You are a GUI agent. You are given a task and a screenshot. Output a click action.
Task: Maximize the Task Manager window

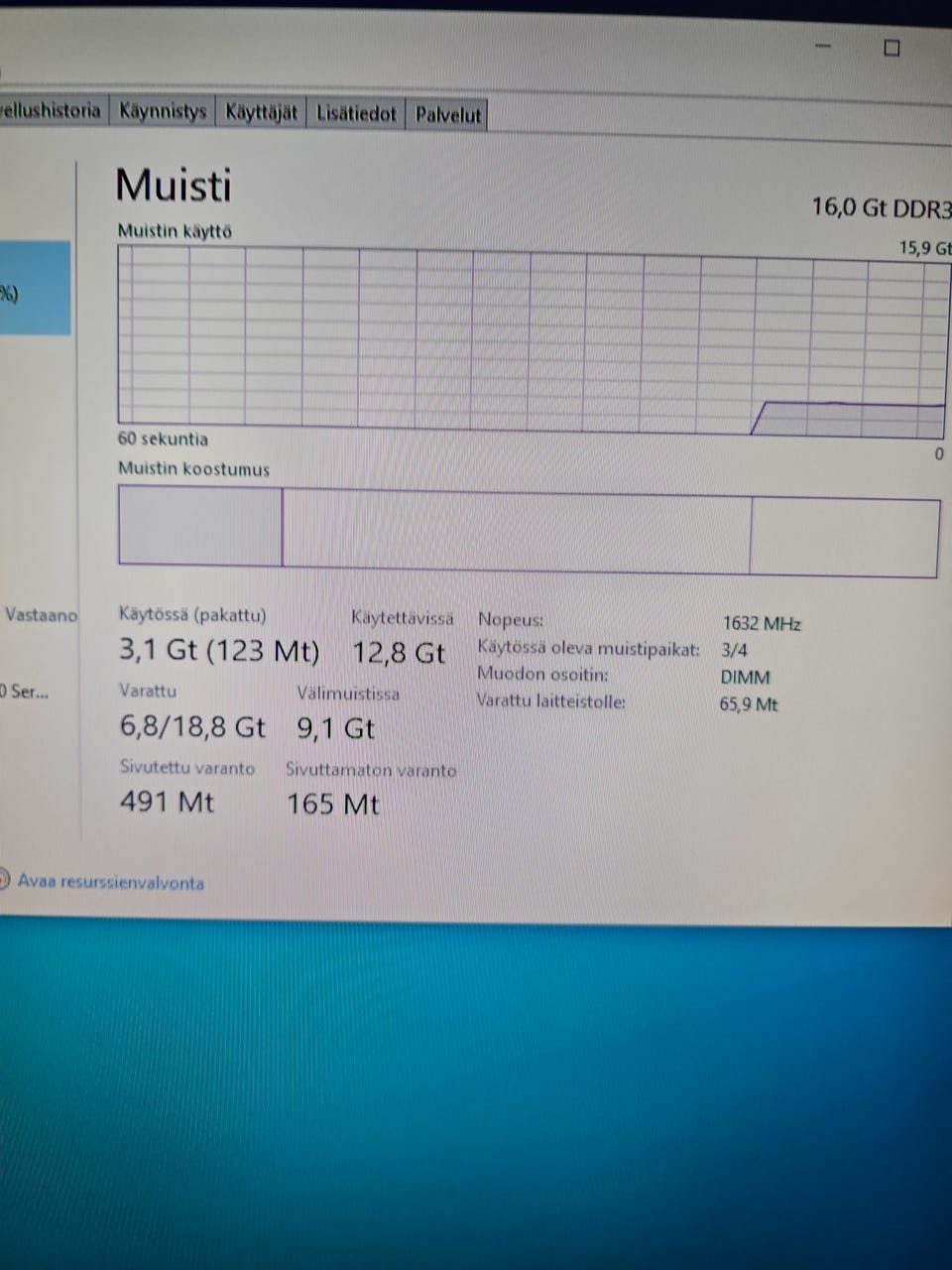(x=892, y=48)
